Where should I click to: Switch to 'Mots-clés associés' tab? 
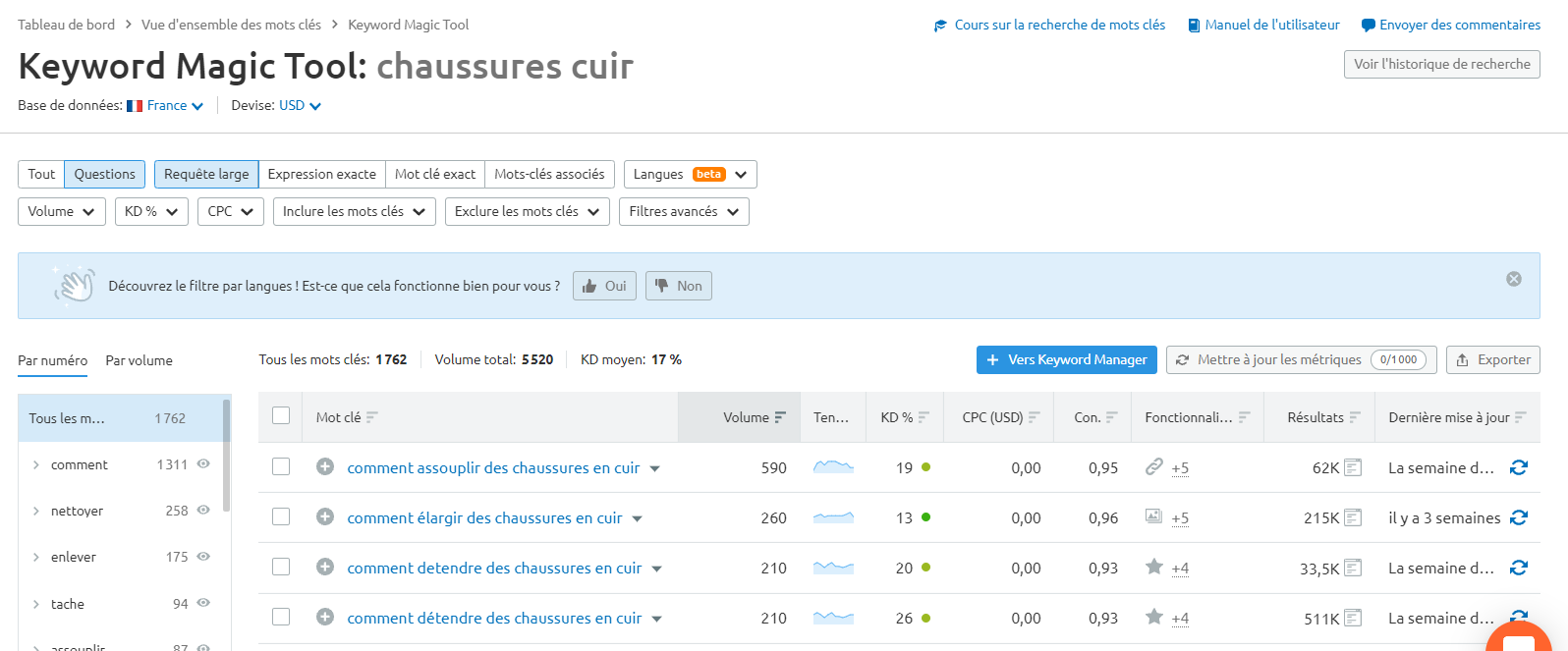(550, 174)
